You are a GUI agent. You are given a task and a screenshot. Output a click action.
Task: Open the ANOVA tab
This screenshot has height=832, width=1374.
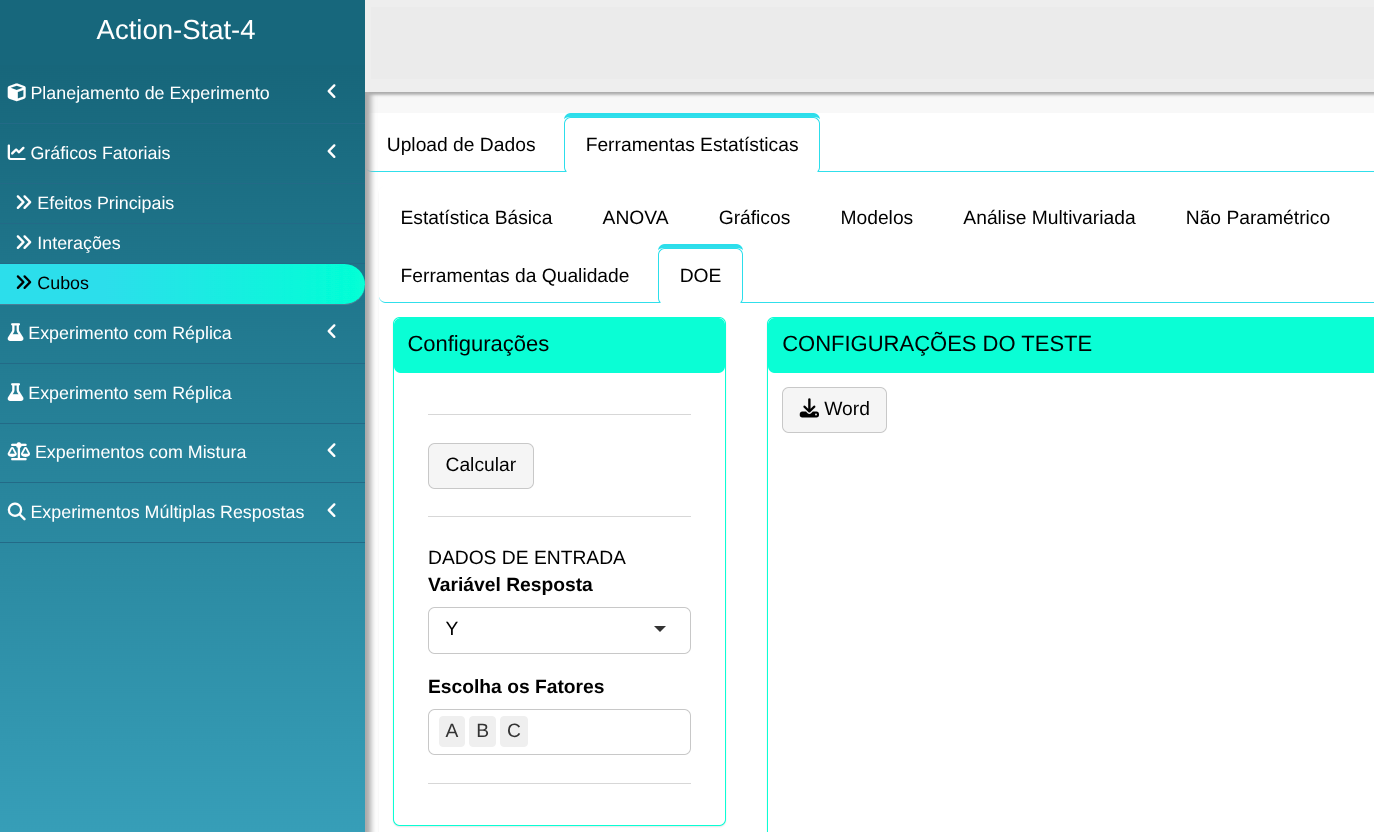click(x=635, y=218)
